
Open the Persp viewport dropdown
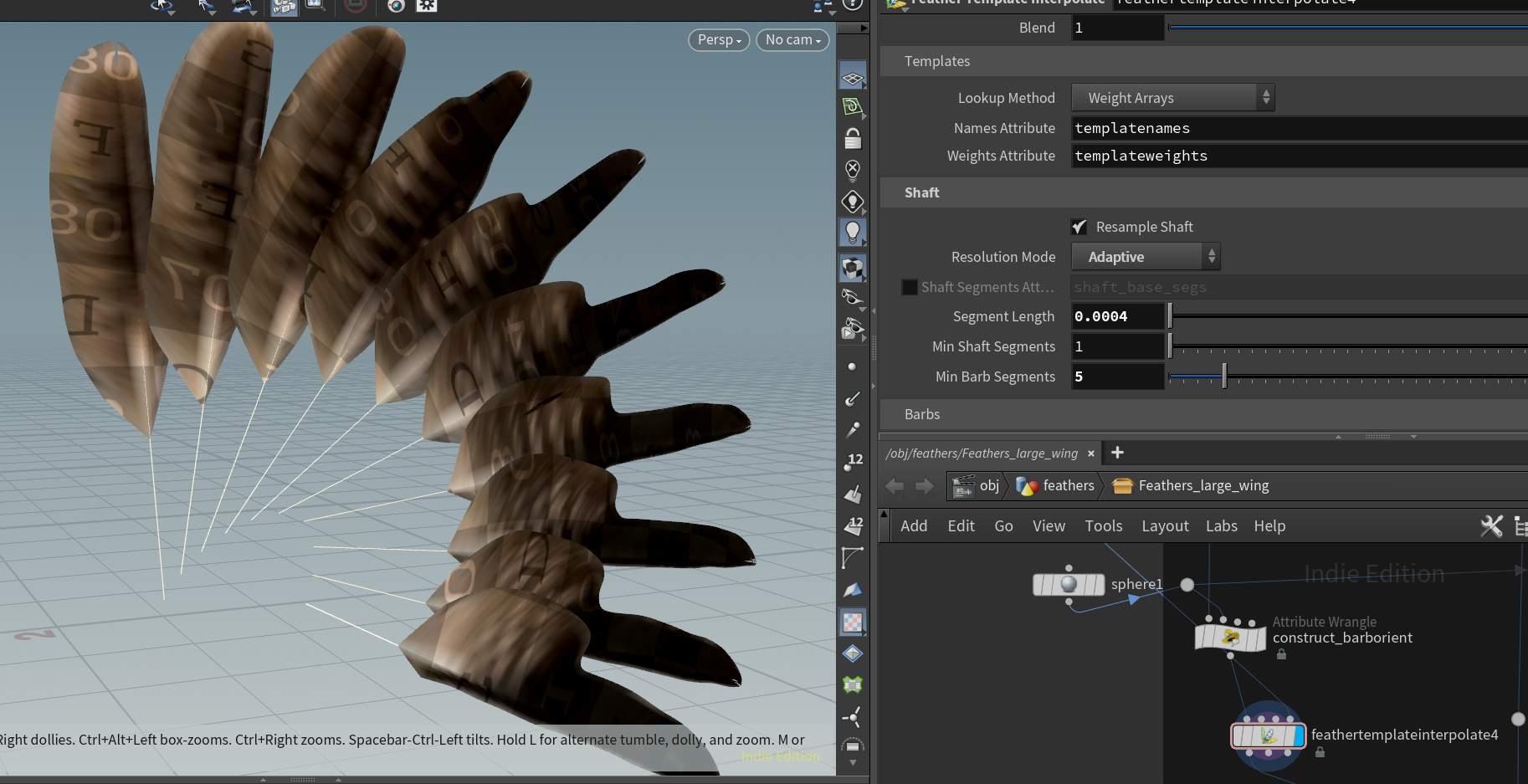[719, 40]
